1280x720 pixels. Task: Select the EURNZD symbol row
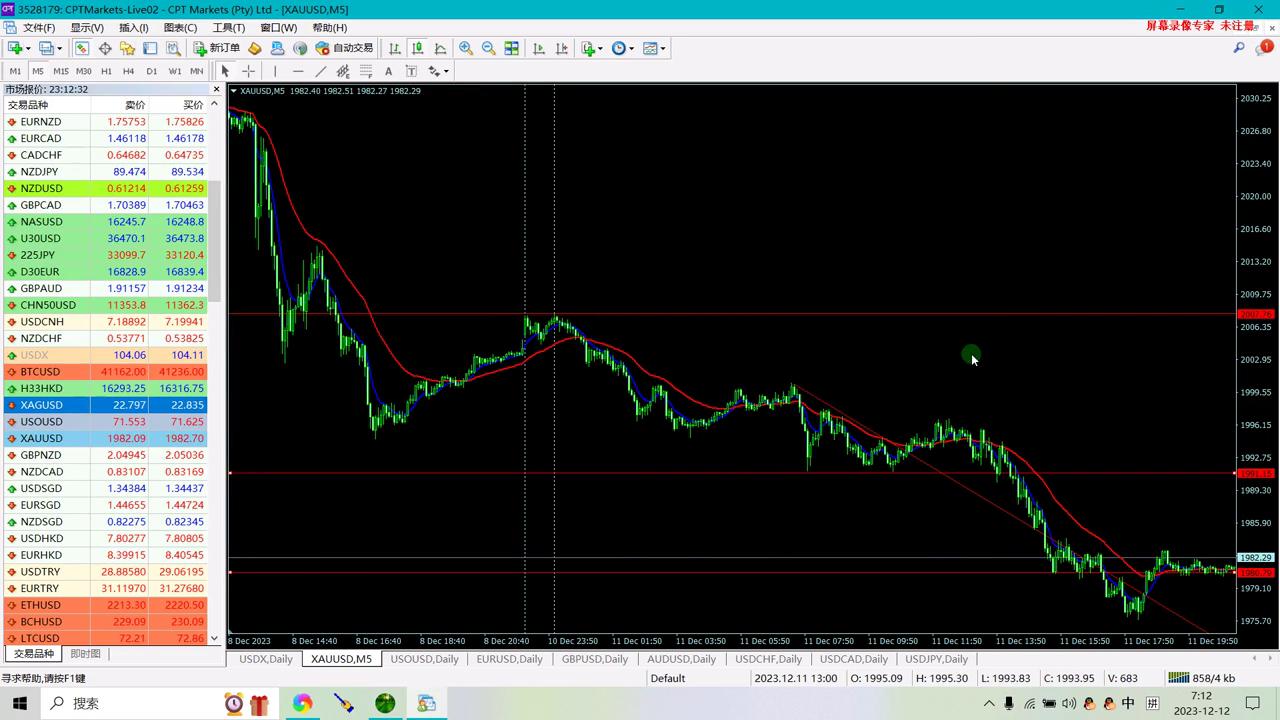105,122
